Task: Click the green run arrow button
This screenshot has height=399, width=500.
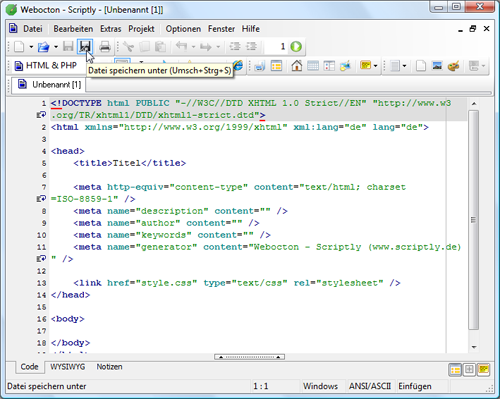Action: pyautogui.click(x=296, y=47)
